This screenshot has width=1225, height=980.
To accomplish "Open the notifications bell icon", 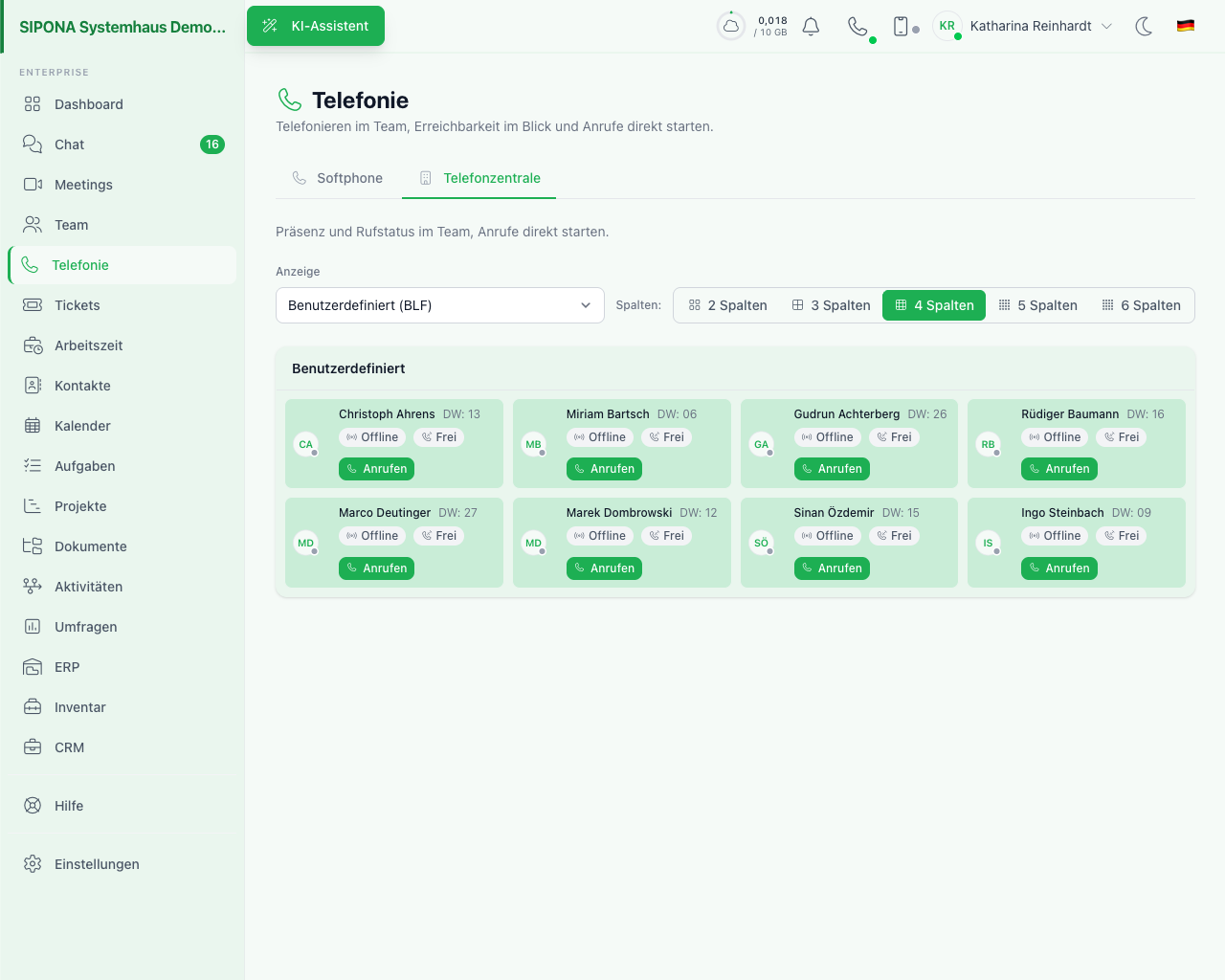I will 811,27.
